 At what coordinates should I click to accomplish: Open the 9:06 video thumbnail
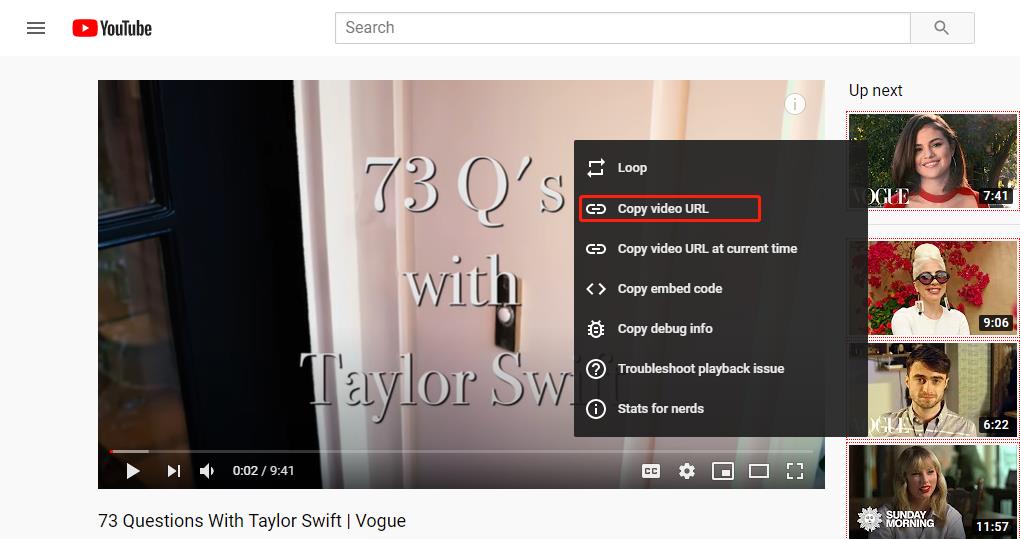click(x=933, y=288)
